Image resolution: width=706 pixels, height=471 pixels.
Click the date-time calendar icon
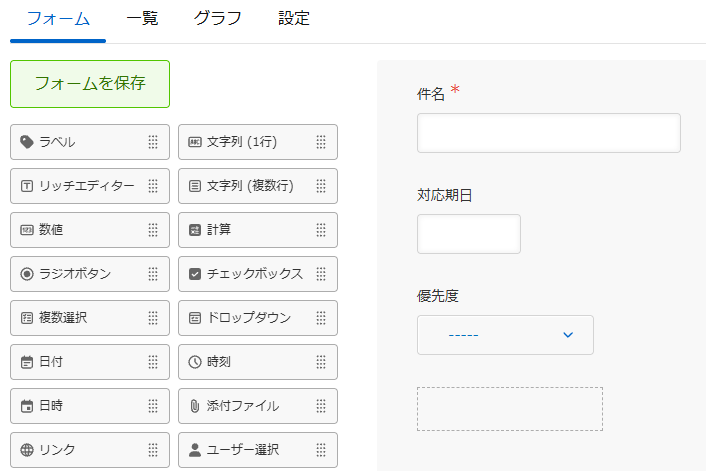coord(27,406)
